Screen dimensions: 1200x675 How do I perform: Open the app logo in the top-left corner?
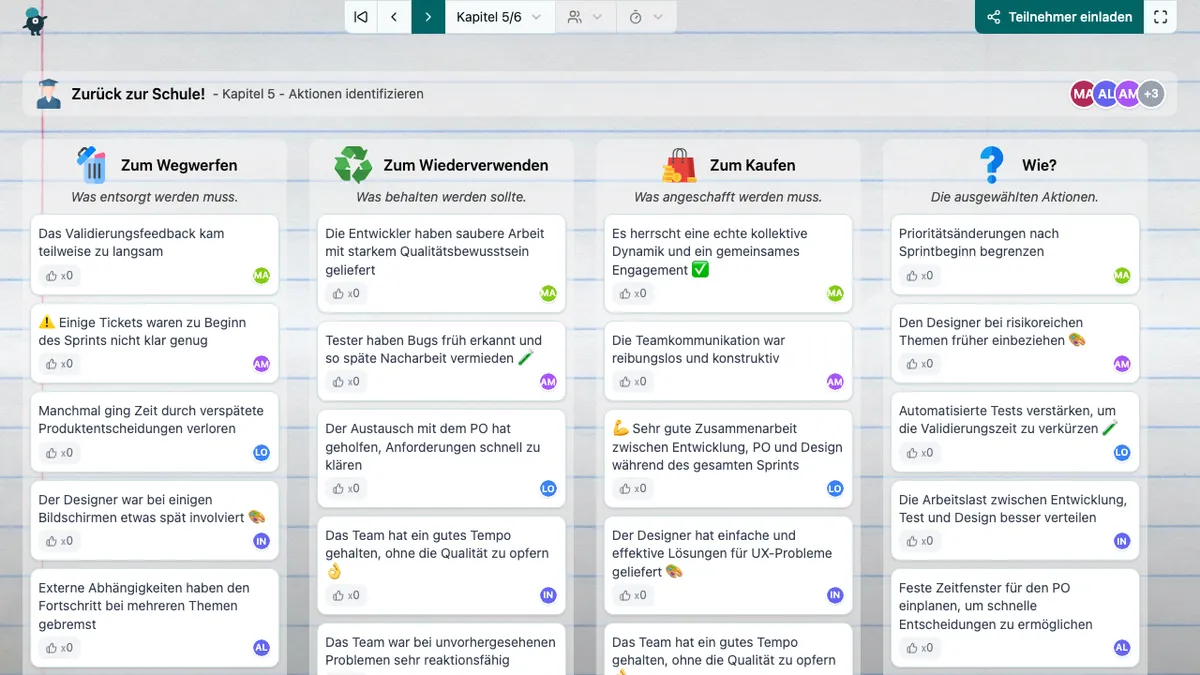click(x=33, y=19)
